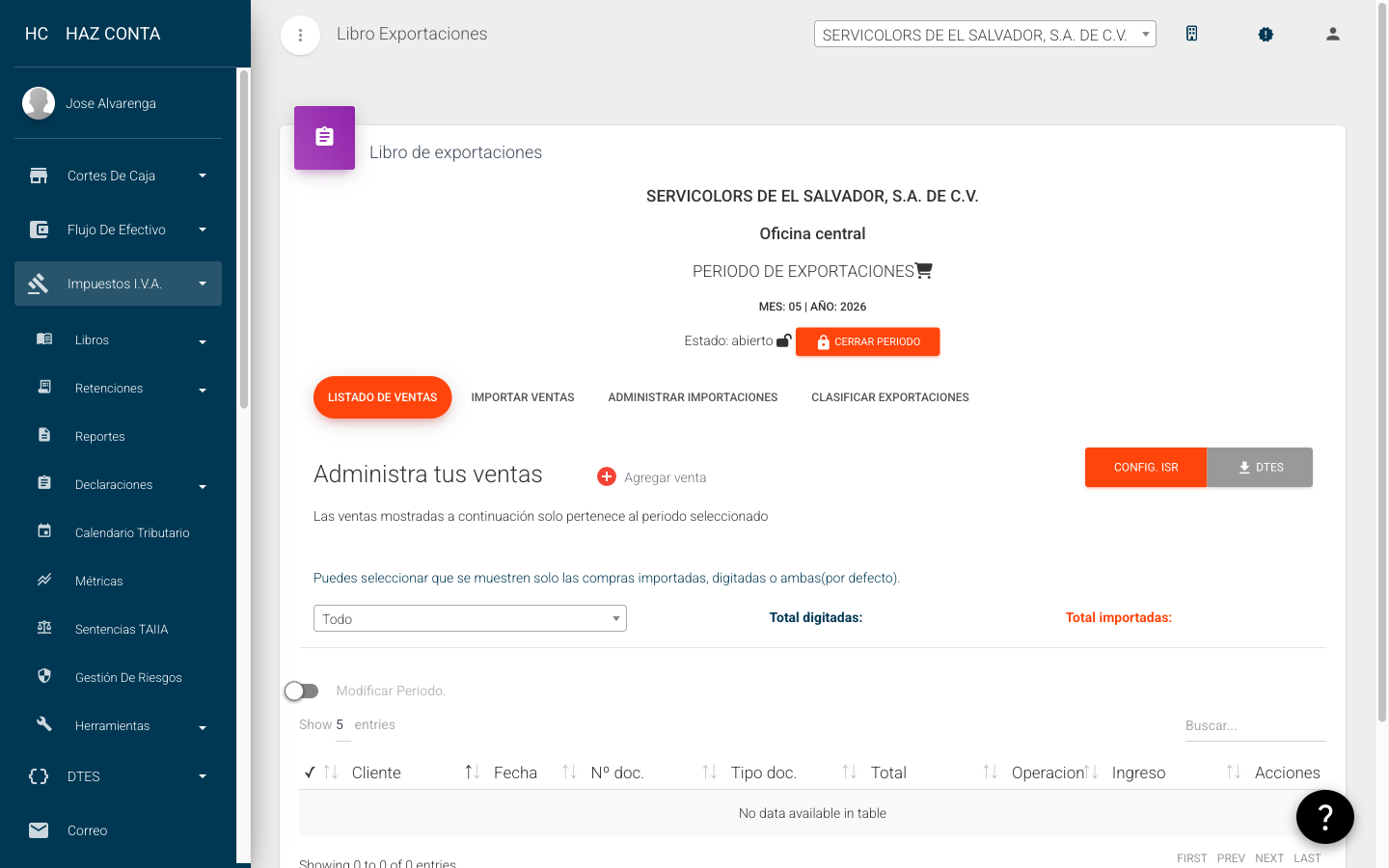This screenshot has height=868, width=1389.
Task: Download using the DTES button
Action: (x=1260, y=467)
